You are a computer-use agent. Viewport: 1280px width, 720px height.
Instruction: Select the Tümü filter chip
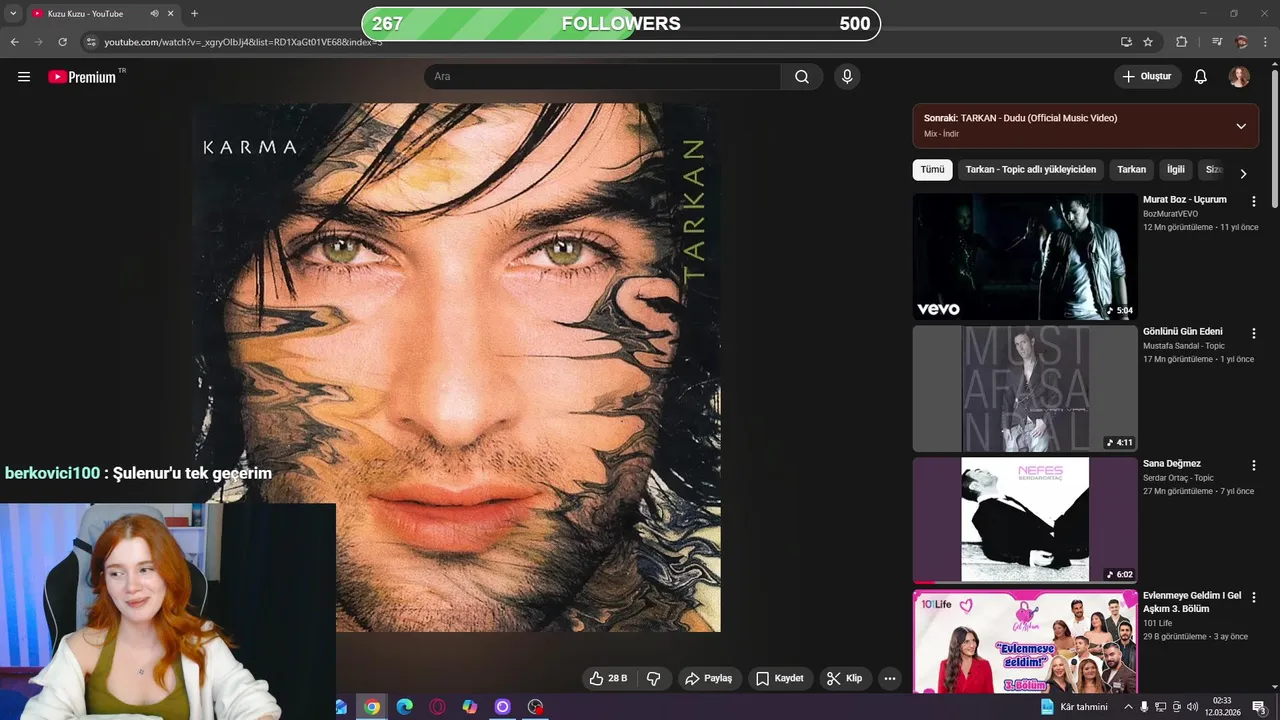coord(932,170)
